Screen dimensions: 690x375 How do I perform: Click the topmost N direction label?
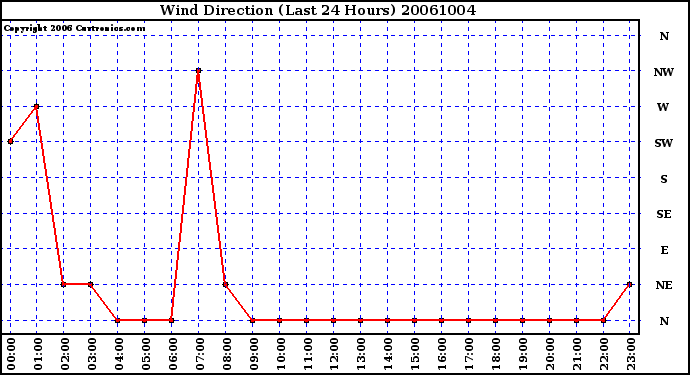[664, 37]
